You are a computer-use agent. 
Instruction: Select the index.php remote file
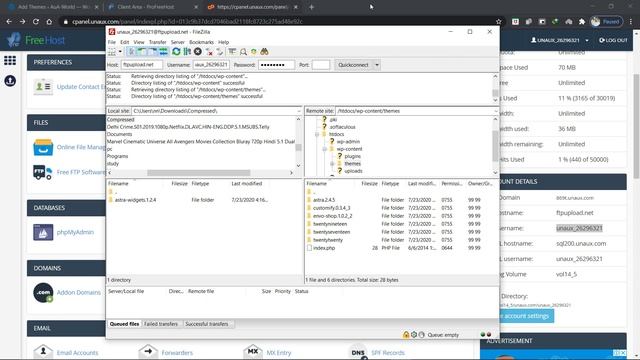(324, 248)
